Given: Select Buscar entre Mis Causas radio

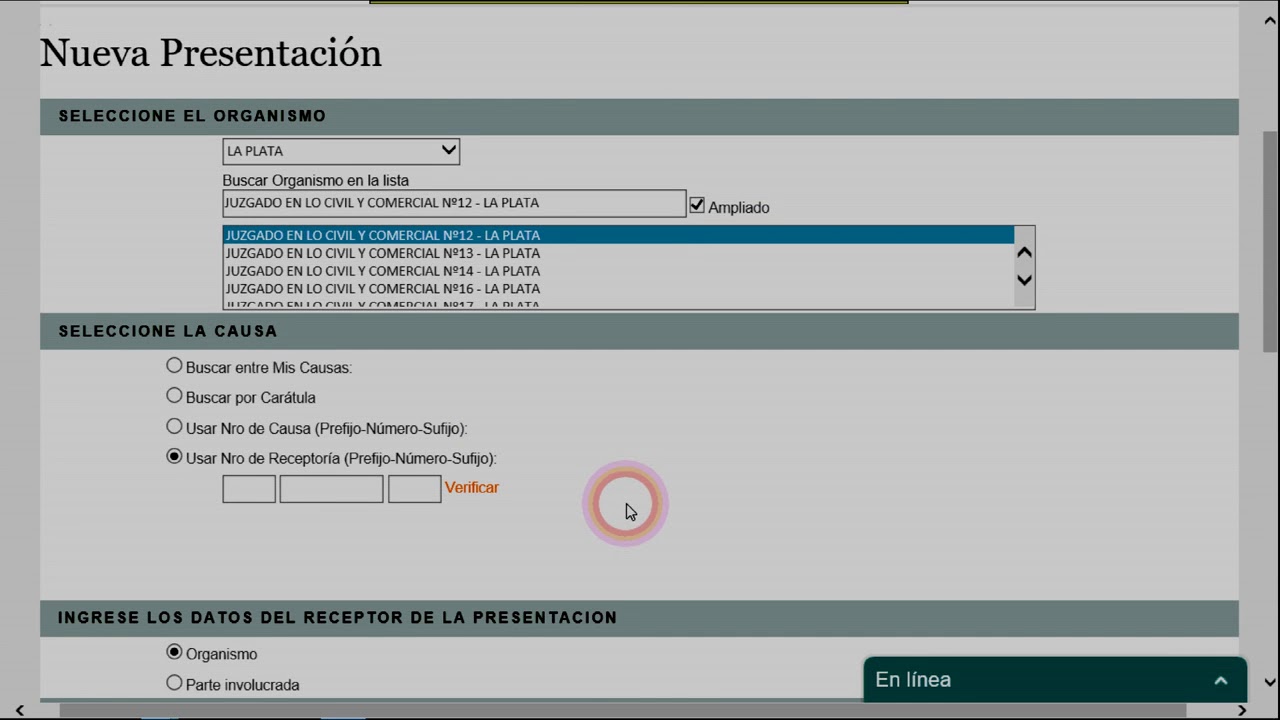Looking at the screenshot, I should 174,366.
